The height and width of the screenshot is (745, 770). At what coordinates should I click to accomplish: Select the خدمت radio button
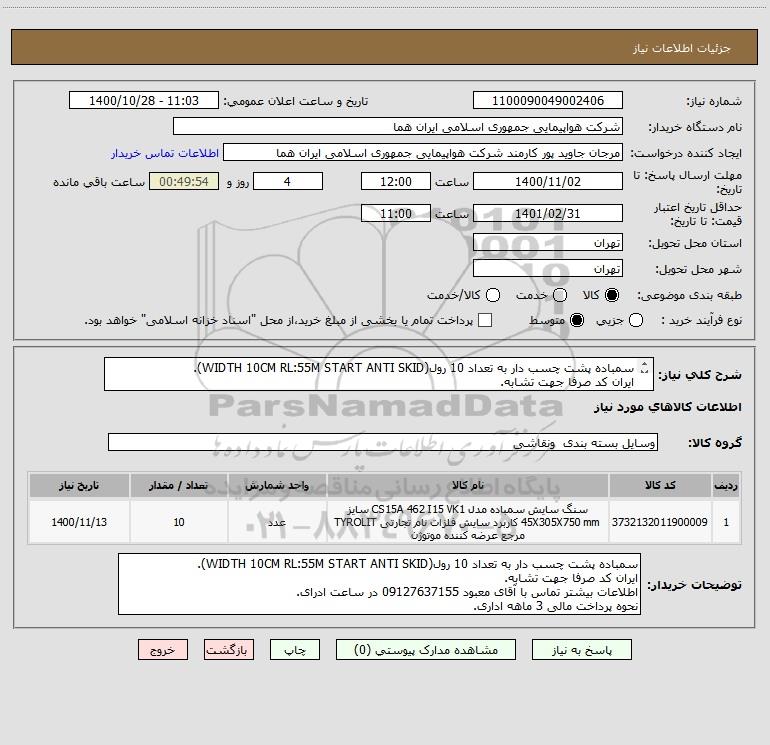point(560,295)
